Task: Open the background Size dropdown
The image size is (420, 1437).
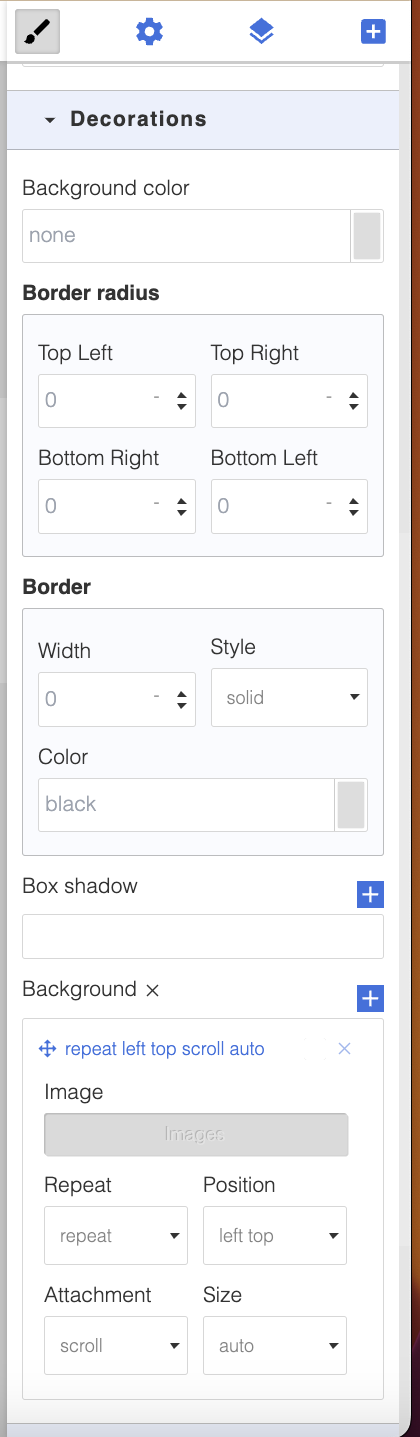Action: tap(275, 1346)
